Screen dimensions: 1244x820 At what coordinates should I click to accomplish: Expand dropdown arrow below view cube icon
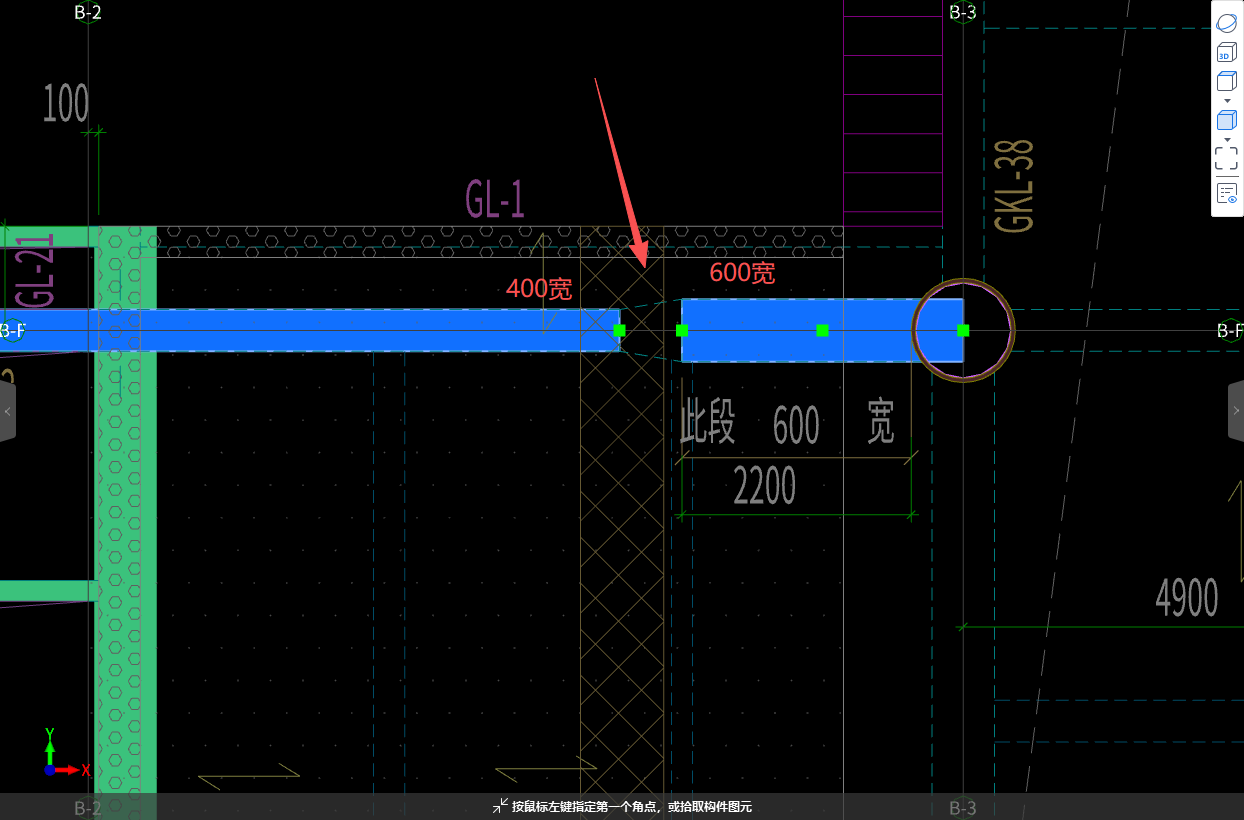tap(1227, 101)
